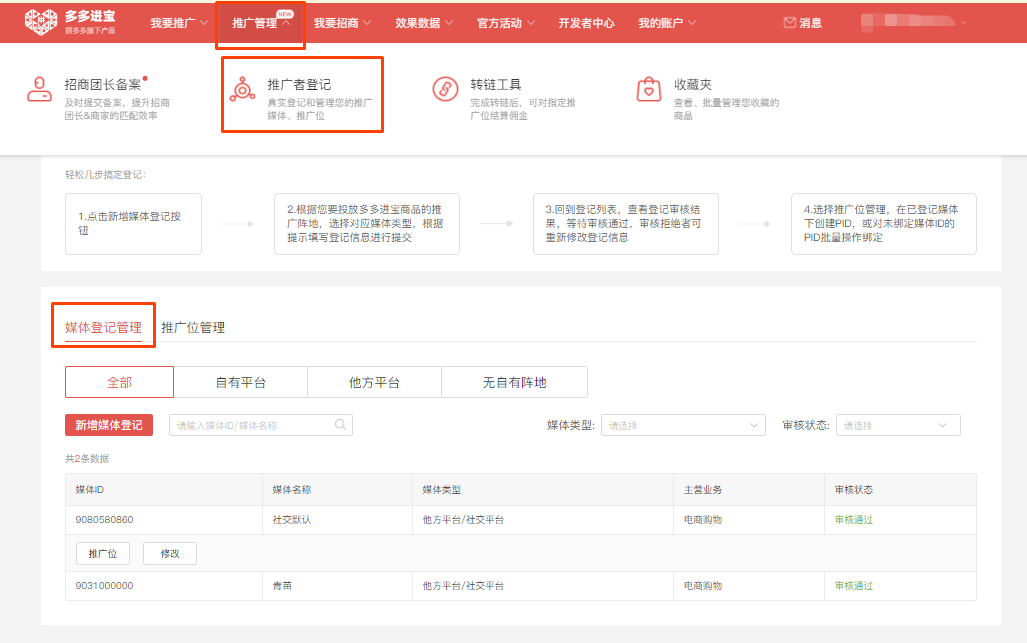Click the 多多进宝 logo icon

coord(40,22)
